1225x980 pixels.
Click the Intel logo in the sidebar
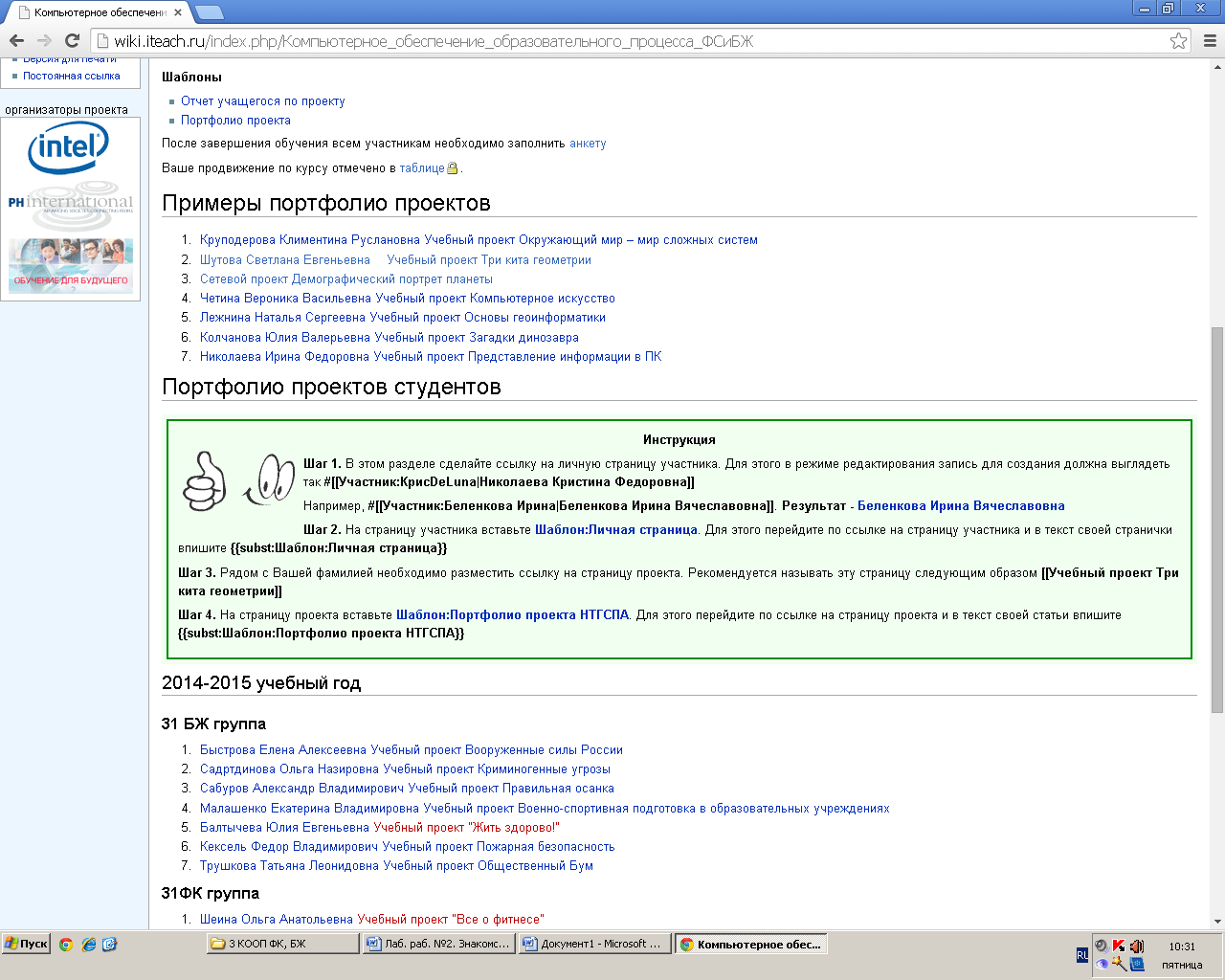(x=69, y=149)
